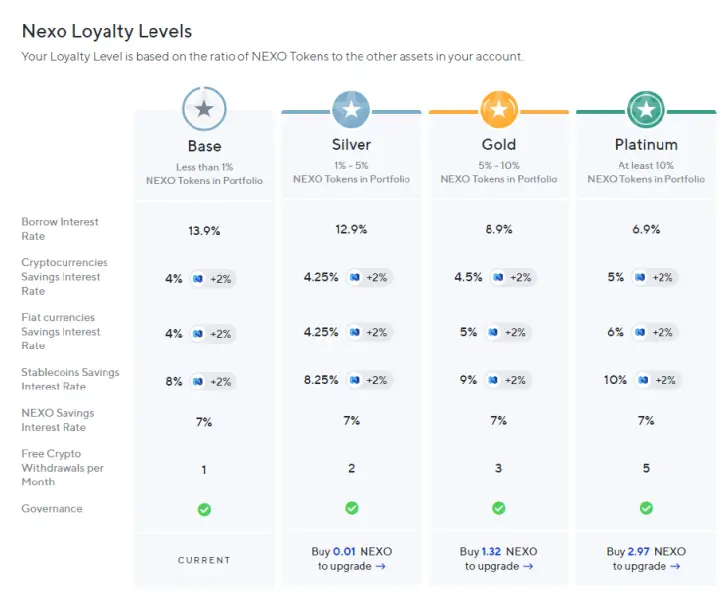Image resolution: width=726 pixels, height=596 pixels.
Task: Click Base Governance green checkmark
Action: 204,509
